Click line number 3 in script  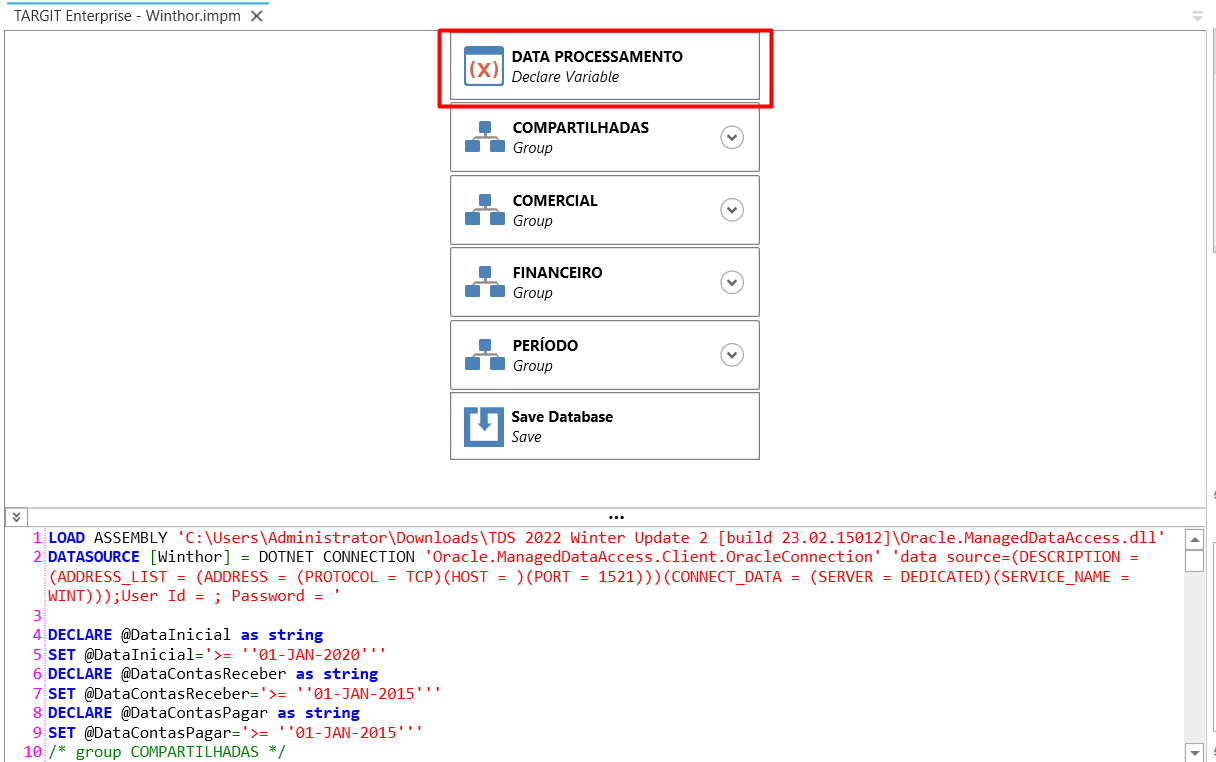click(38, 615)
